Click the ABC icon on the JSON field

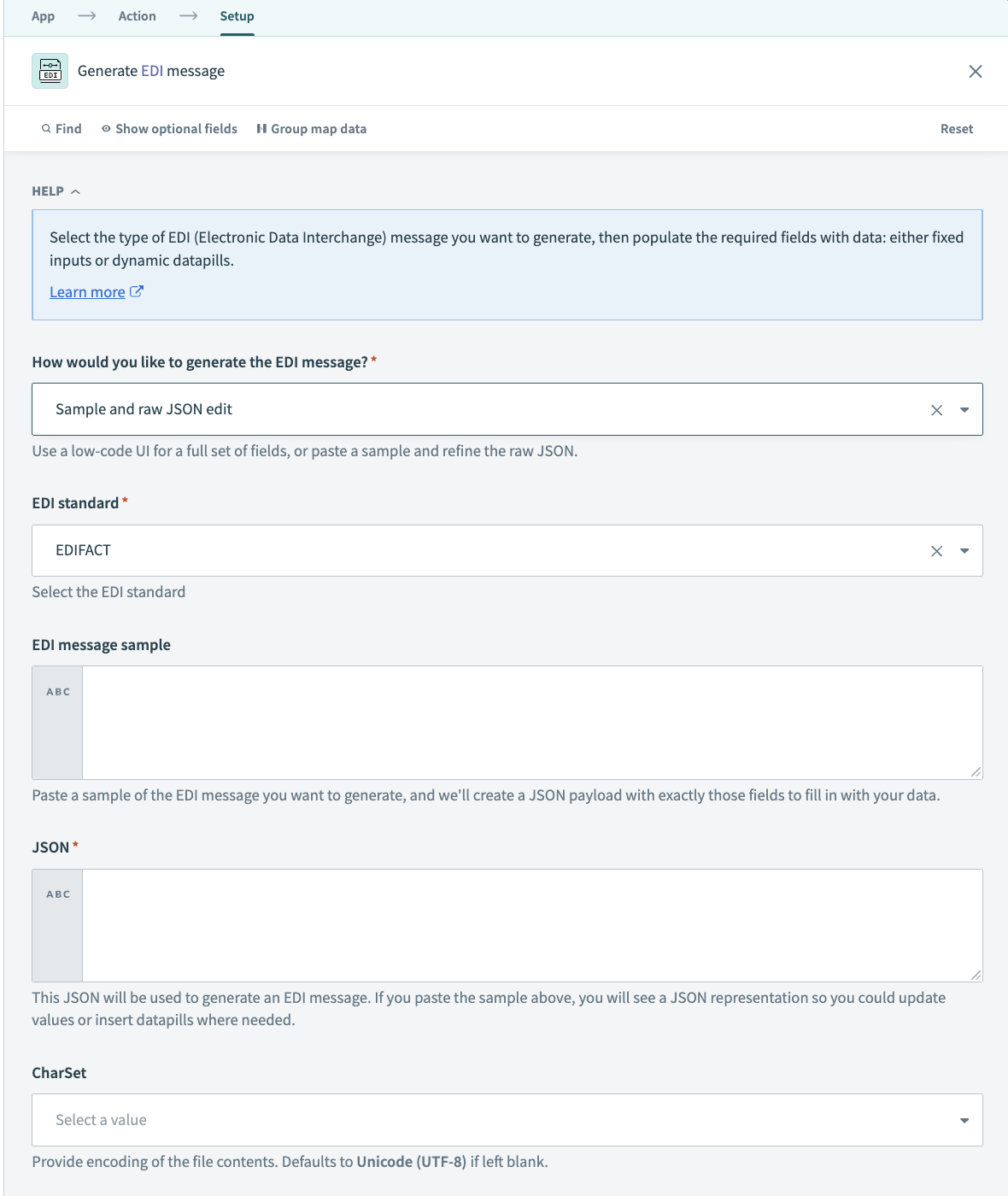tap(57, 894)
